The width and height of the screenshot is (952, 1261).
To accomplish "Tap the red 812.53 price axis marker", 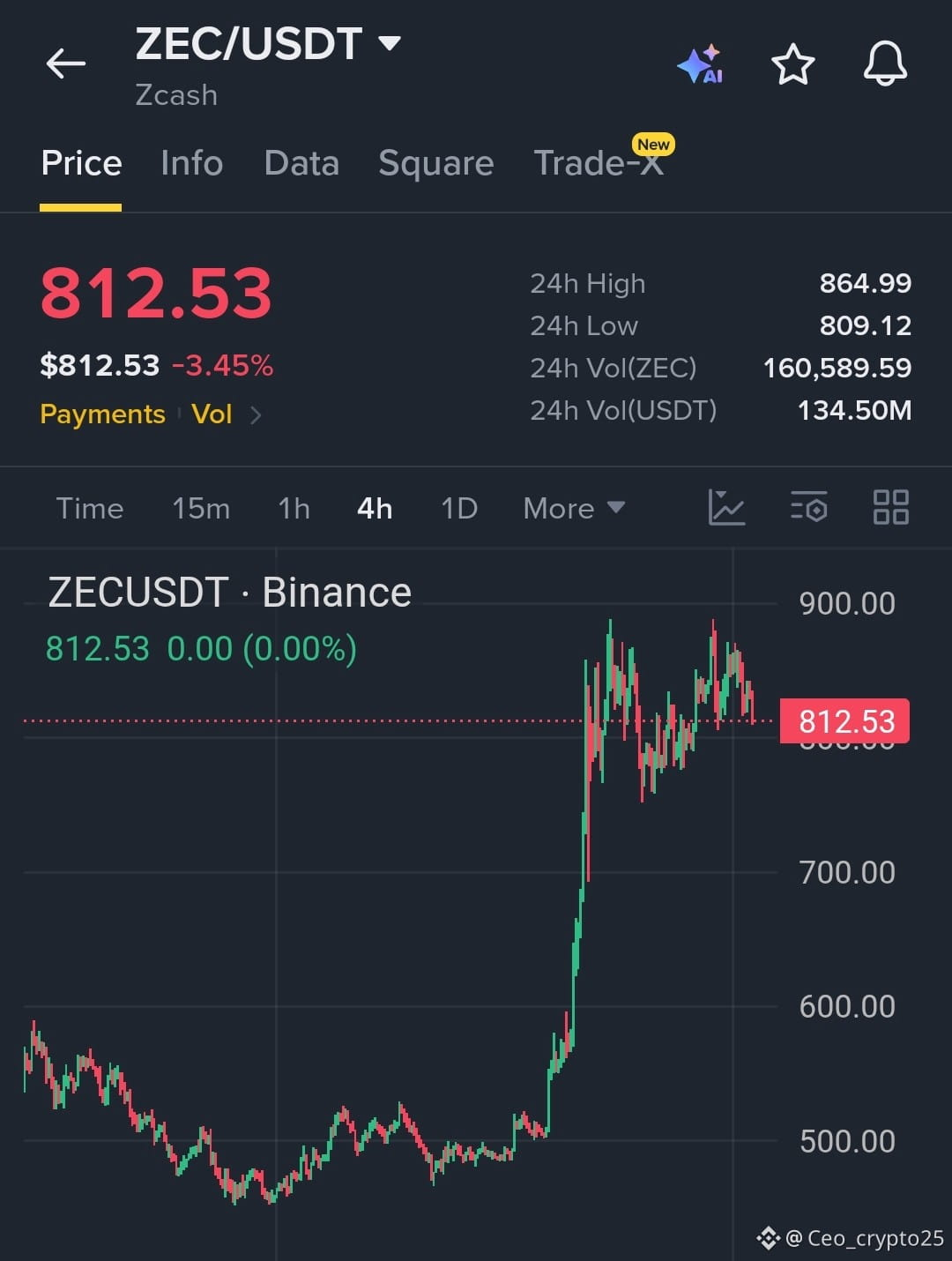I will click(x=844, y=721).
